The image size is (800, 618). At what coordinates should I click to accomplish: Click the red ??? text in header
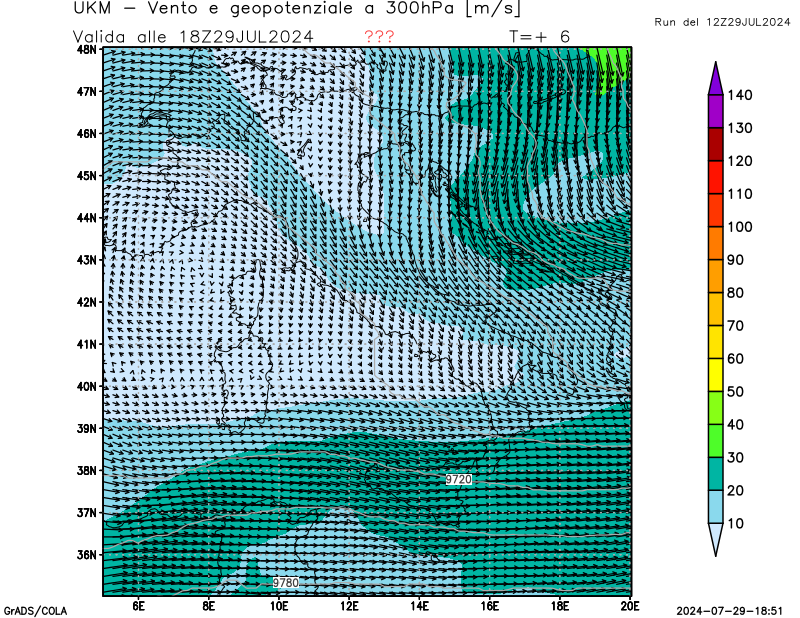coord(379,37)
